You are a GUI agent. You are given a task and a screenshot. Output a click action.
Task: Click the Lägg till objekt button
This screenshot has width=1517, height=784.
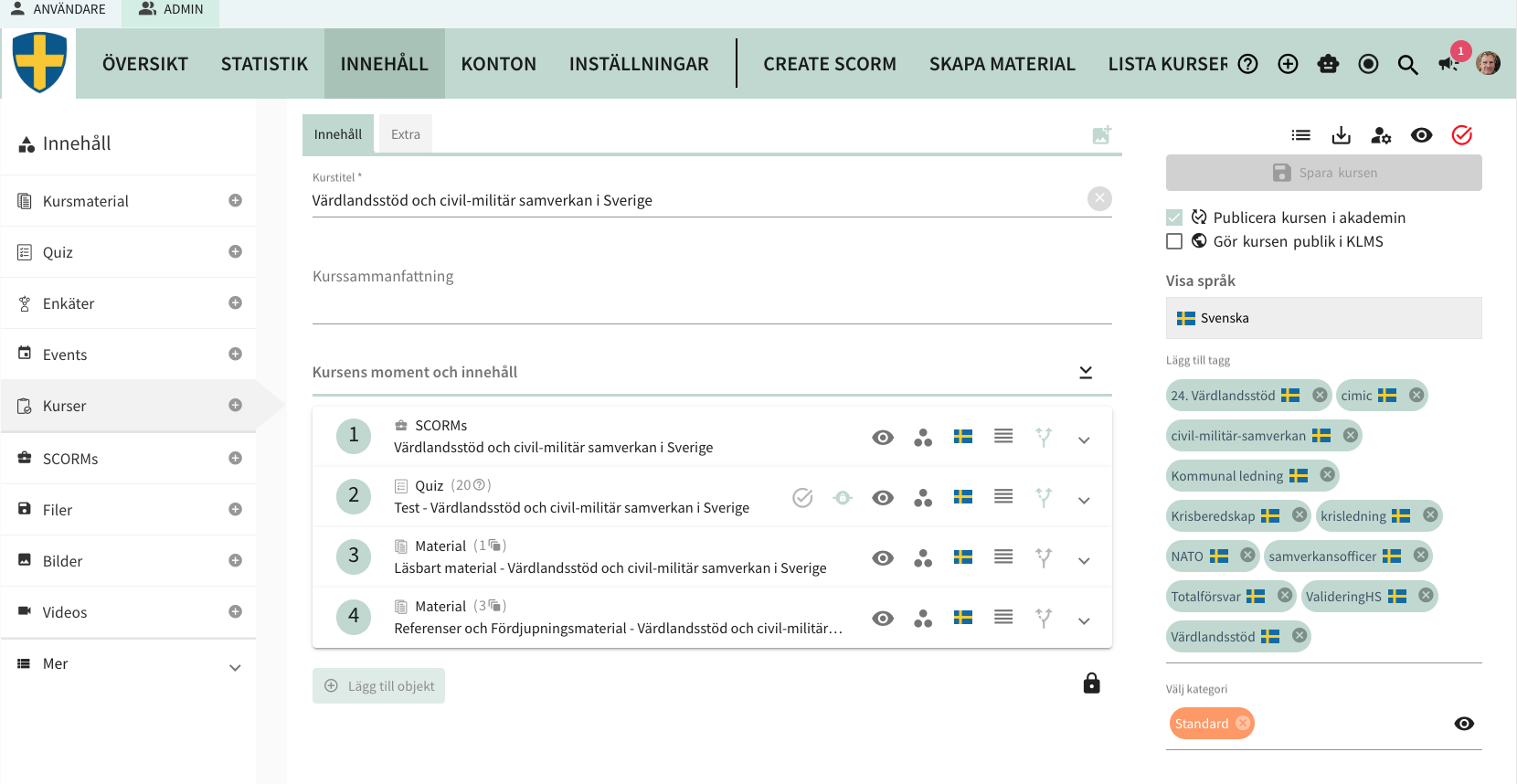pos(378,686)
